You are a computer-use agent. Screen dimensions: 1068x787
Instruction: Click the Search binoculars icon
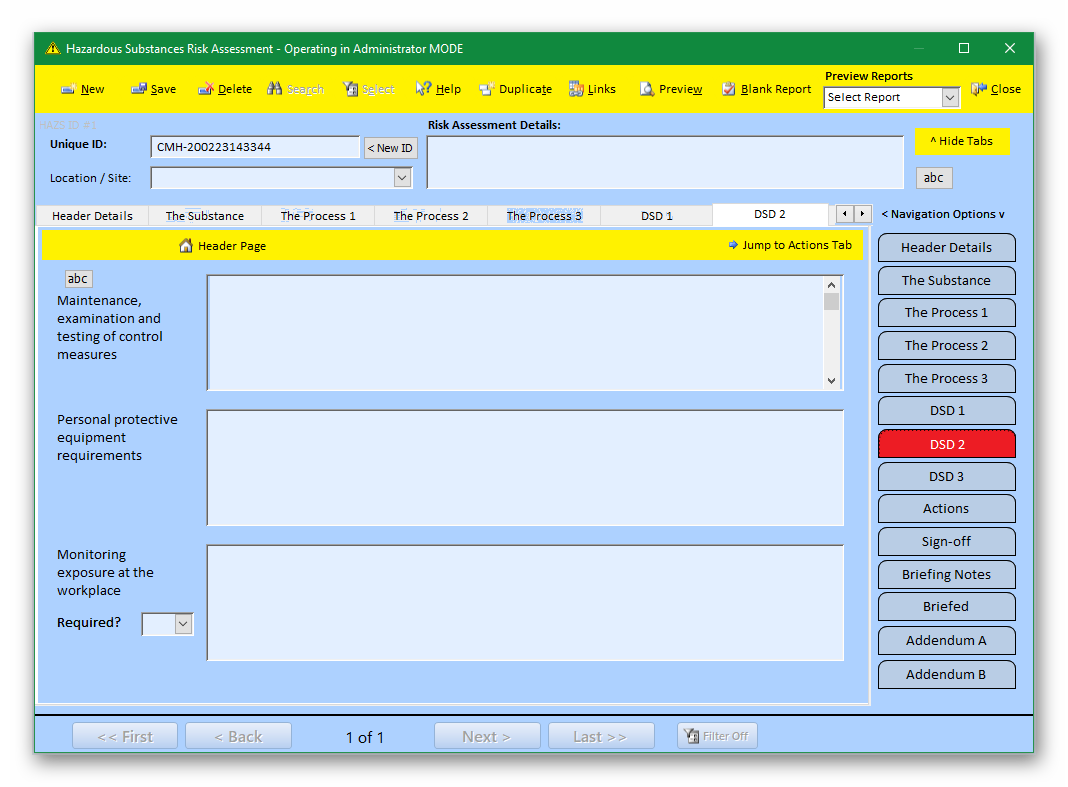(274, 89)
